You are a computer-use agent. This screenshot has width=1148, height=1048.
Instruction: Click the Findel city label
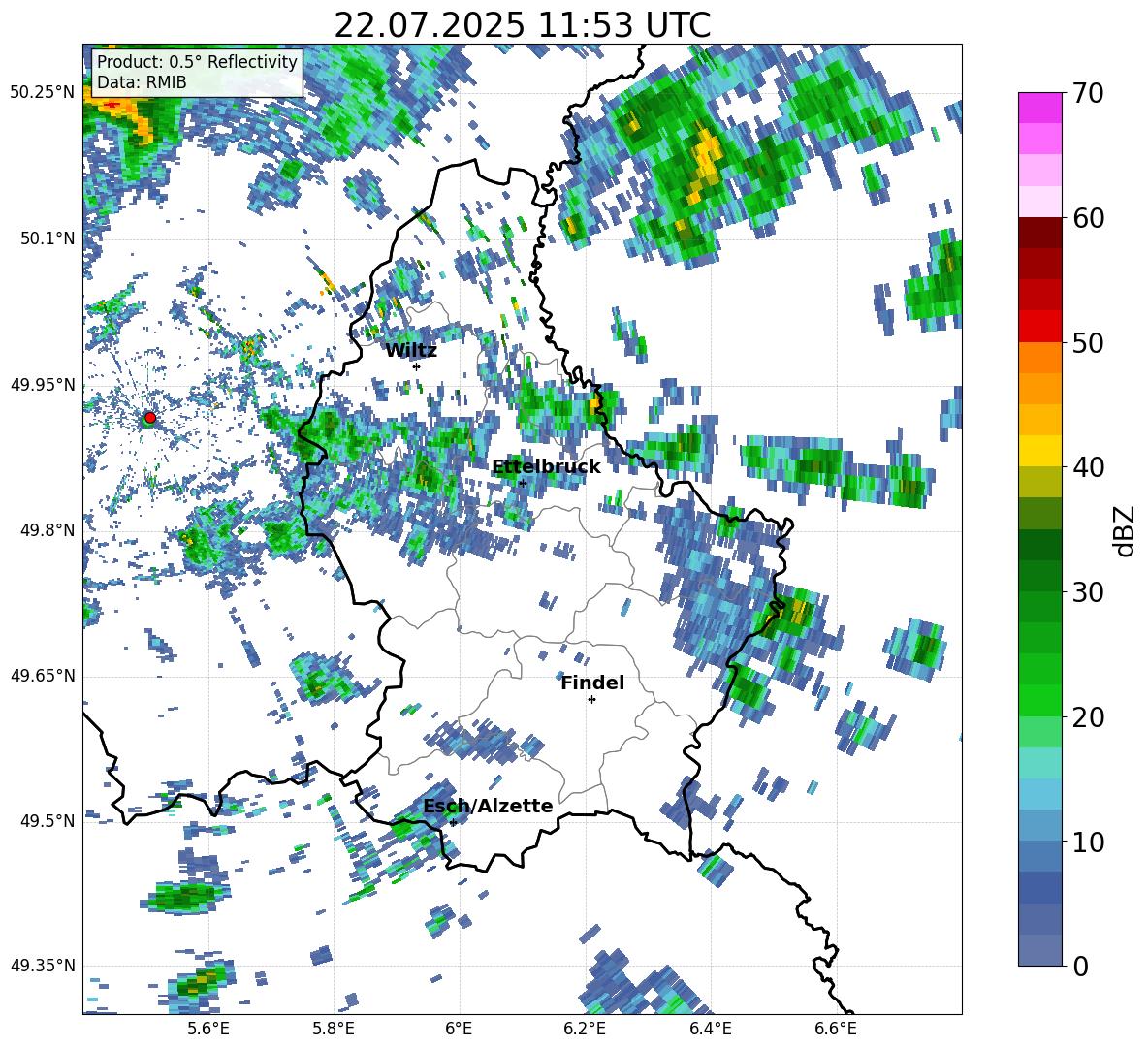(x=592, y=683)
